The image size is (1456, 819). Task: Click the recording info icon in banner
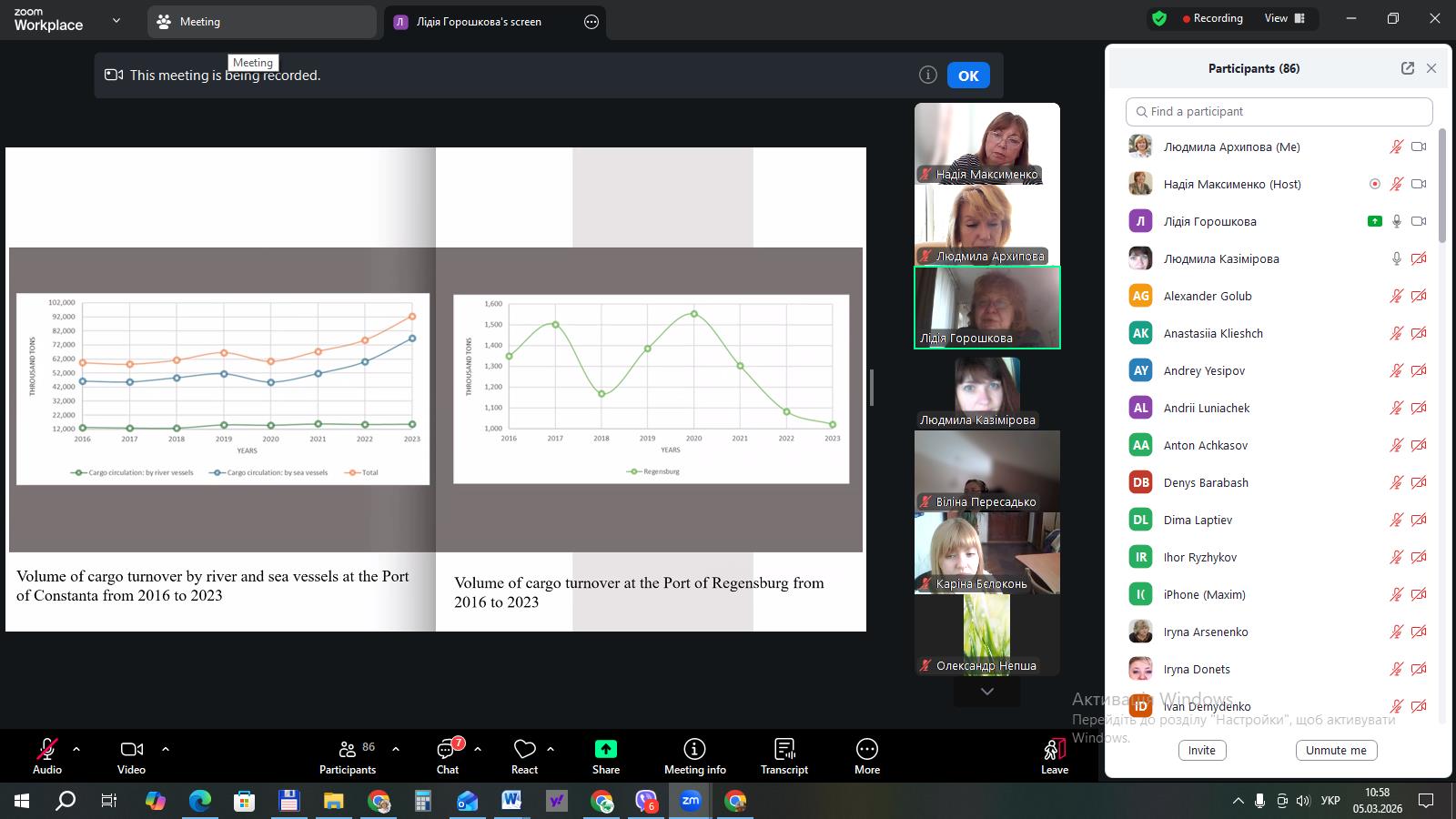click(x=927, y=76)
